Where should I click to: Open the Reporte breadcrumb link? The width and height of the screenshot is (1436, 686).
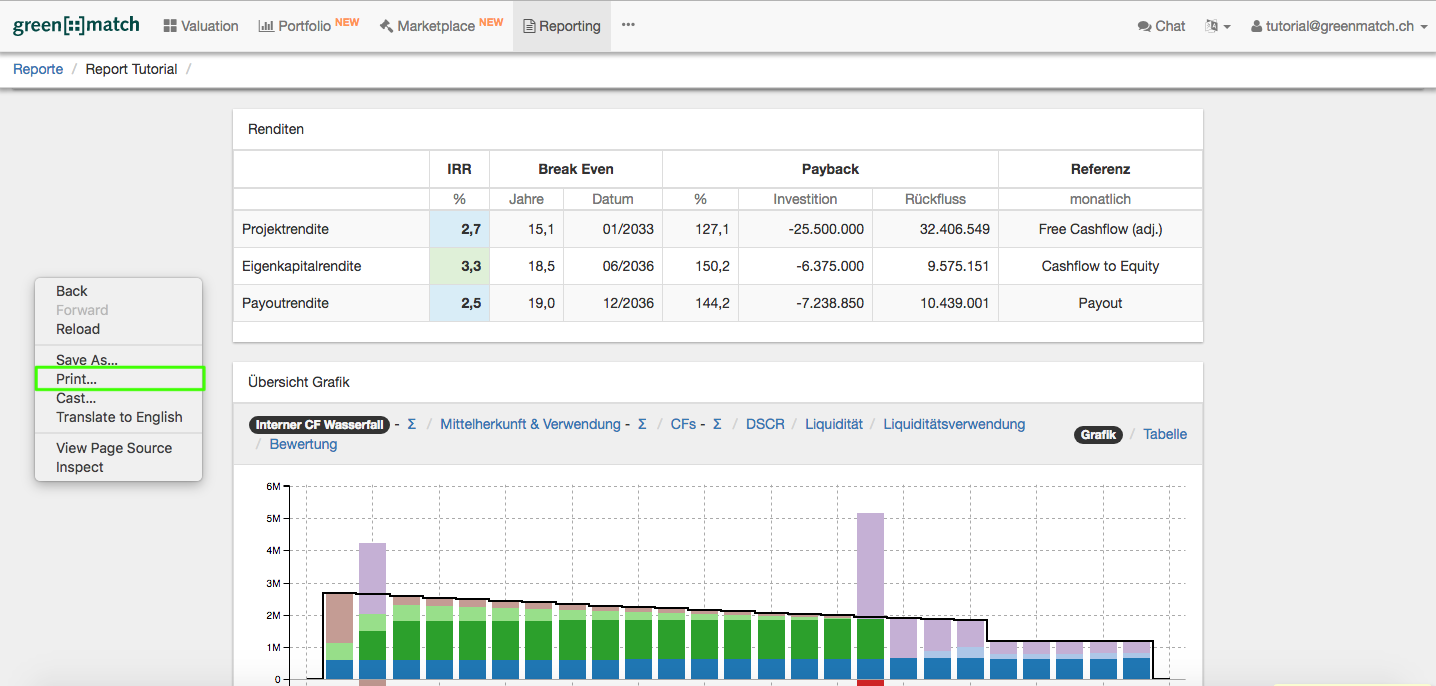click(38, 69)
